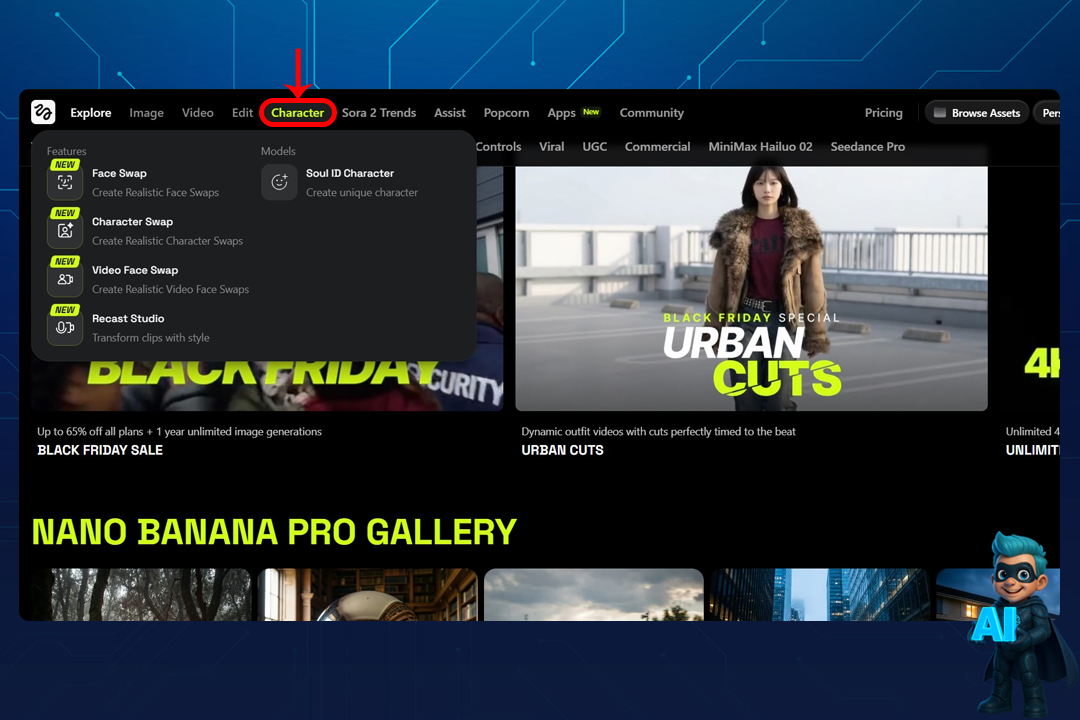Click the Video Face Swap icon
The image size is (1080, 720).
[65, 279]
